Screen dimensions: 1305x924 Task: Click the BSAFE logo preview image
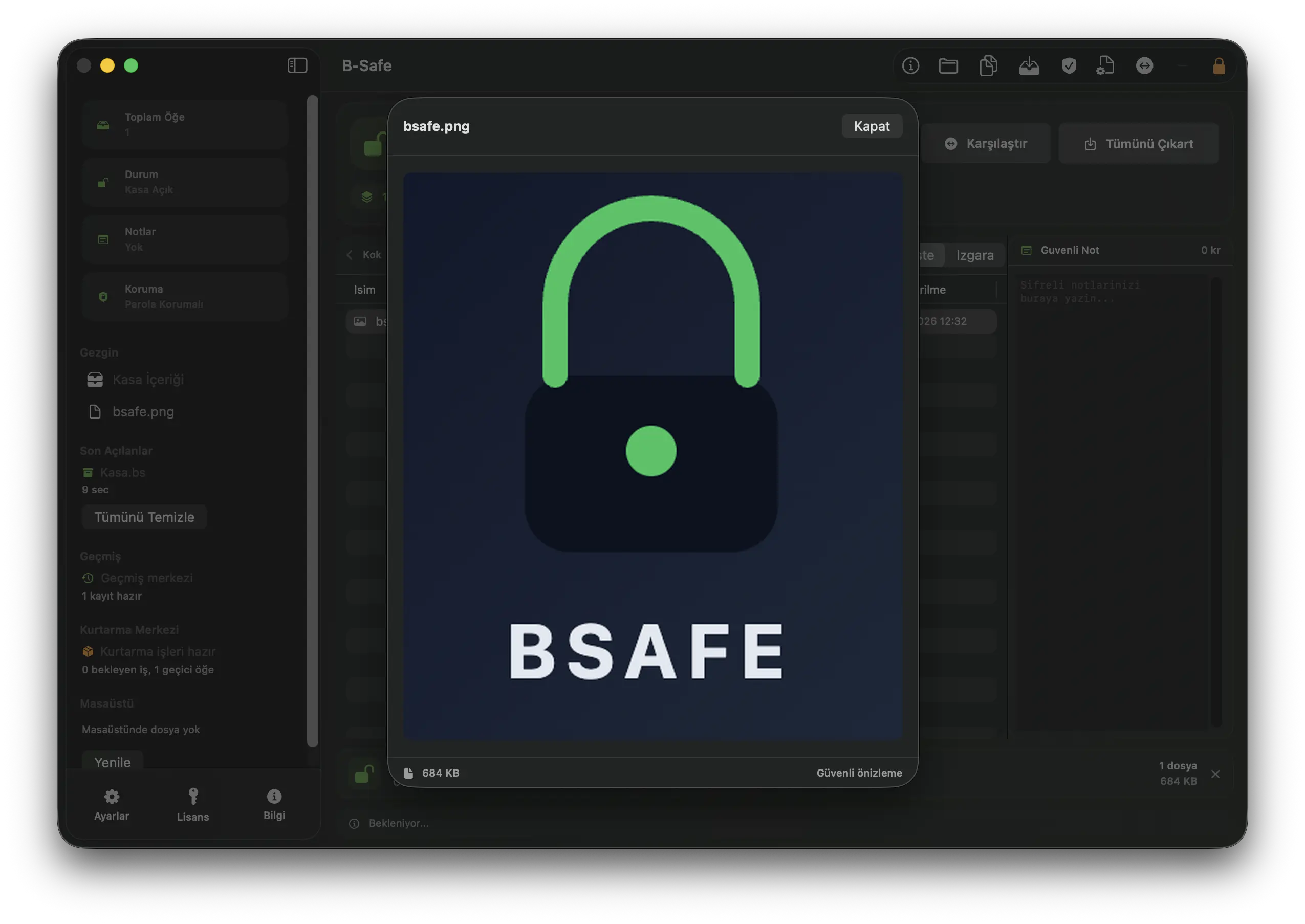[x=652, y=456]
